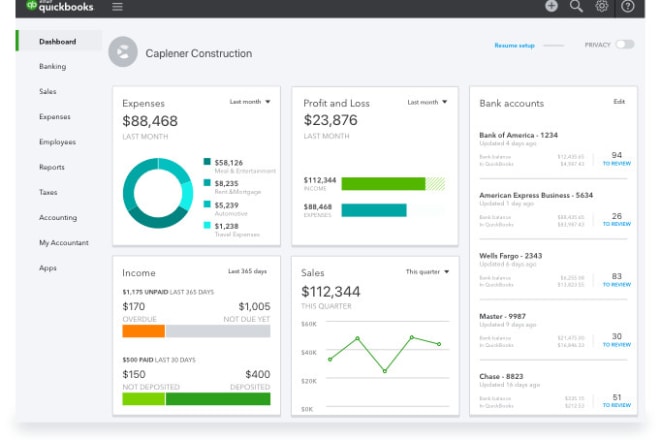Click Chase - 8823 account name
Image resolution: width=660 pixels, height=440 pixels.
(501, 376)
